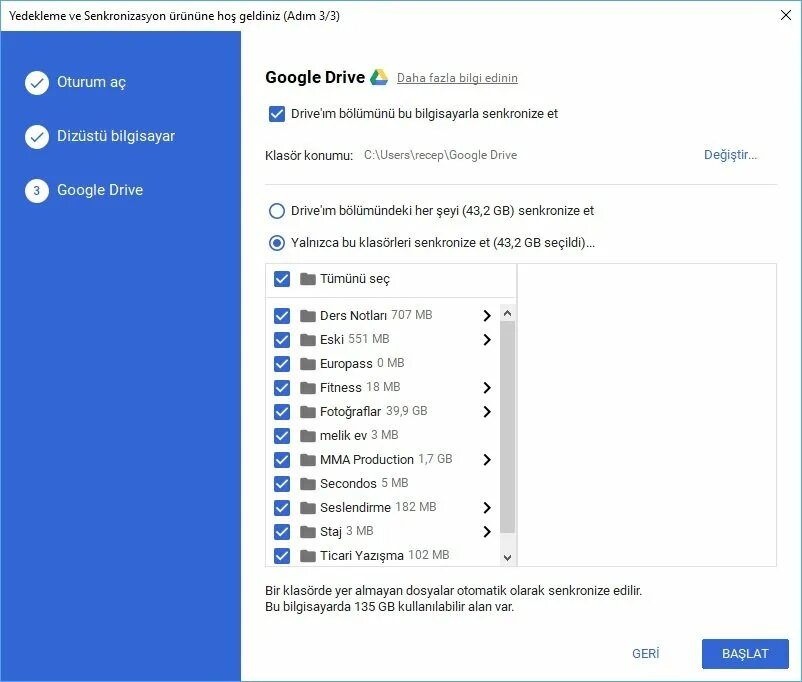Viewport: 802px width, 682px height.
Task: Expand the Fitness folder chevron
Action: 487,388
